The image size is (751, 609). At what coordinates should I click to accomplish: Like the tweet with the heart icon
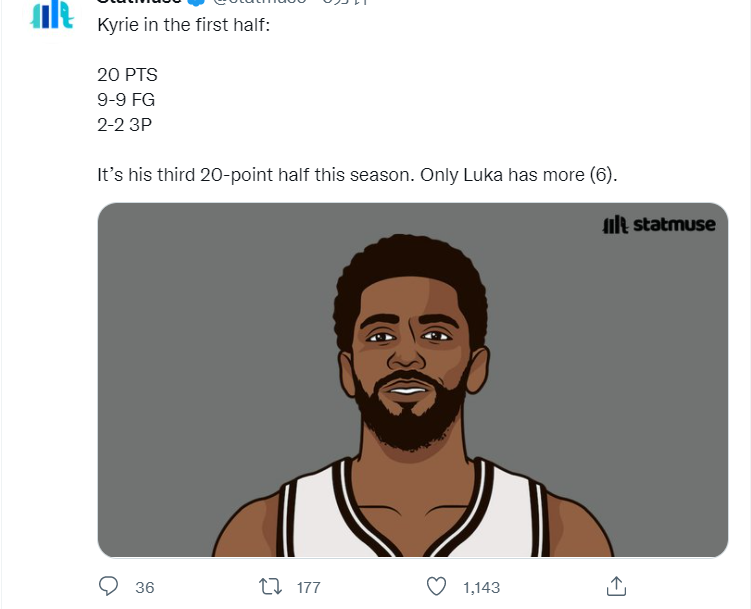436,586
